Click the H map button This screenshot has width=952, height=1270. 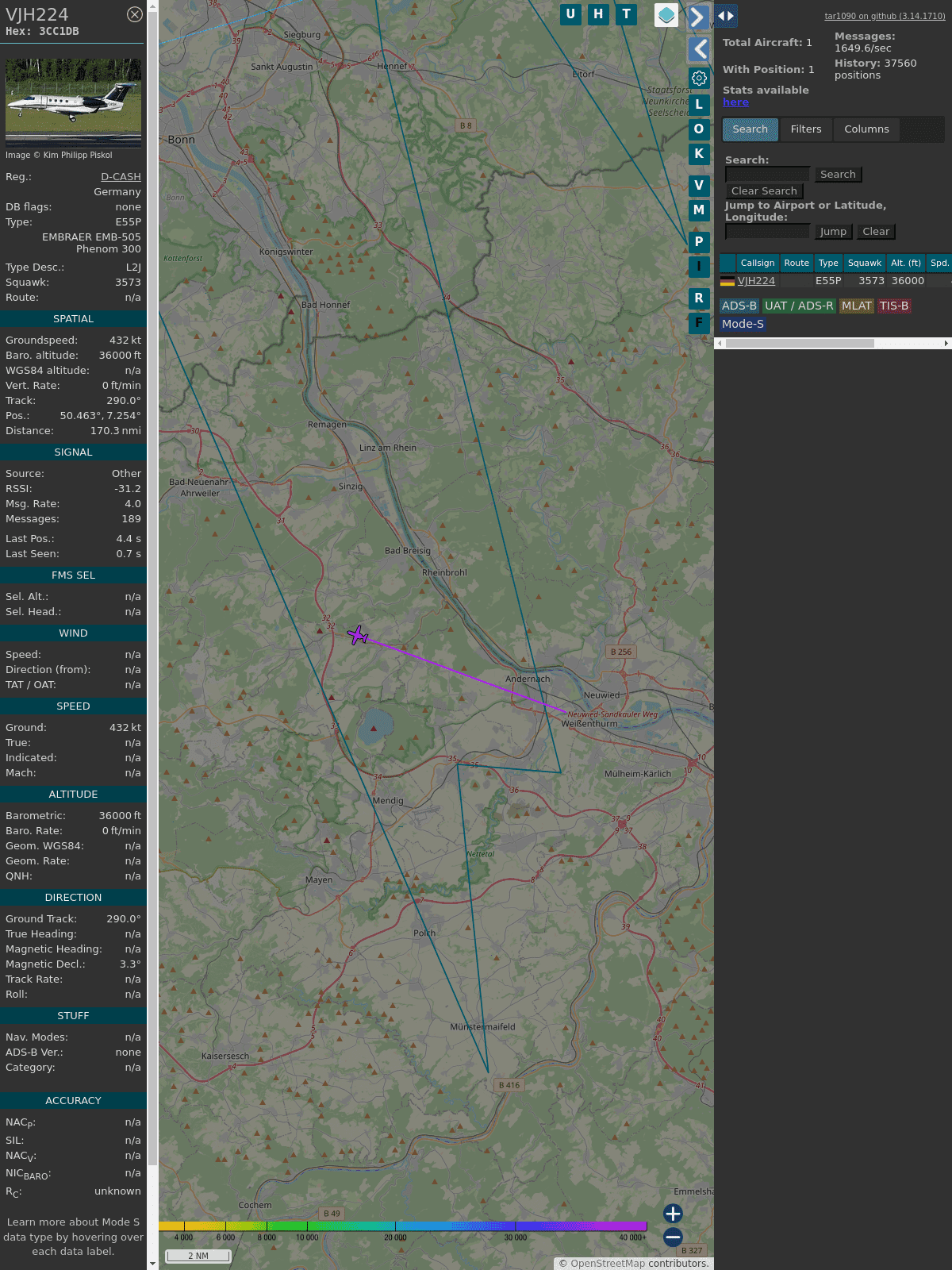pos(598,14)
